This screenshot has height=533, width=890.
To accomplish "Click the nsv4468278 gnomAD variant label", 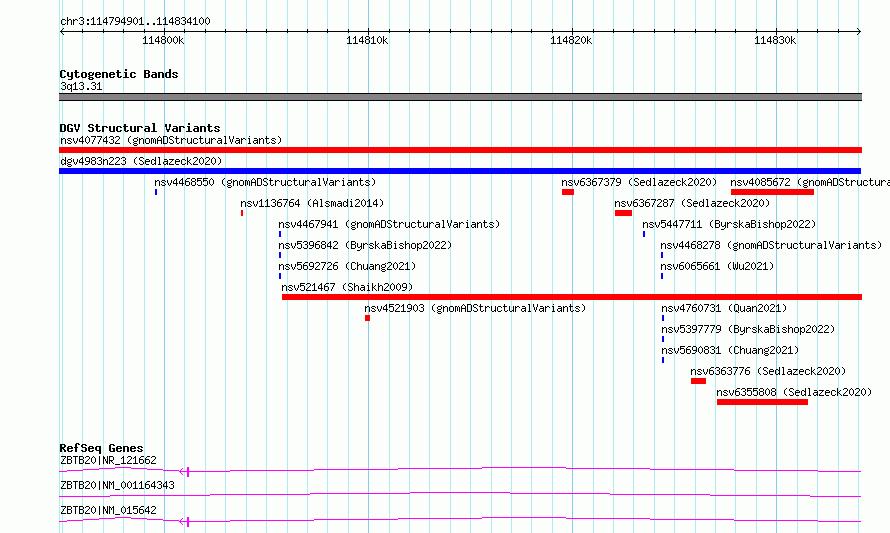I will 771,245.
